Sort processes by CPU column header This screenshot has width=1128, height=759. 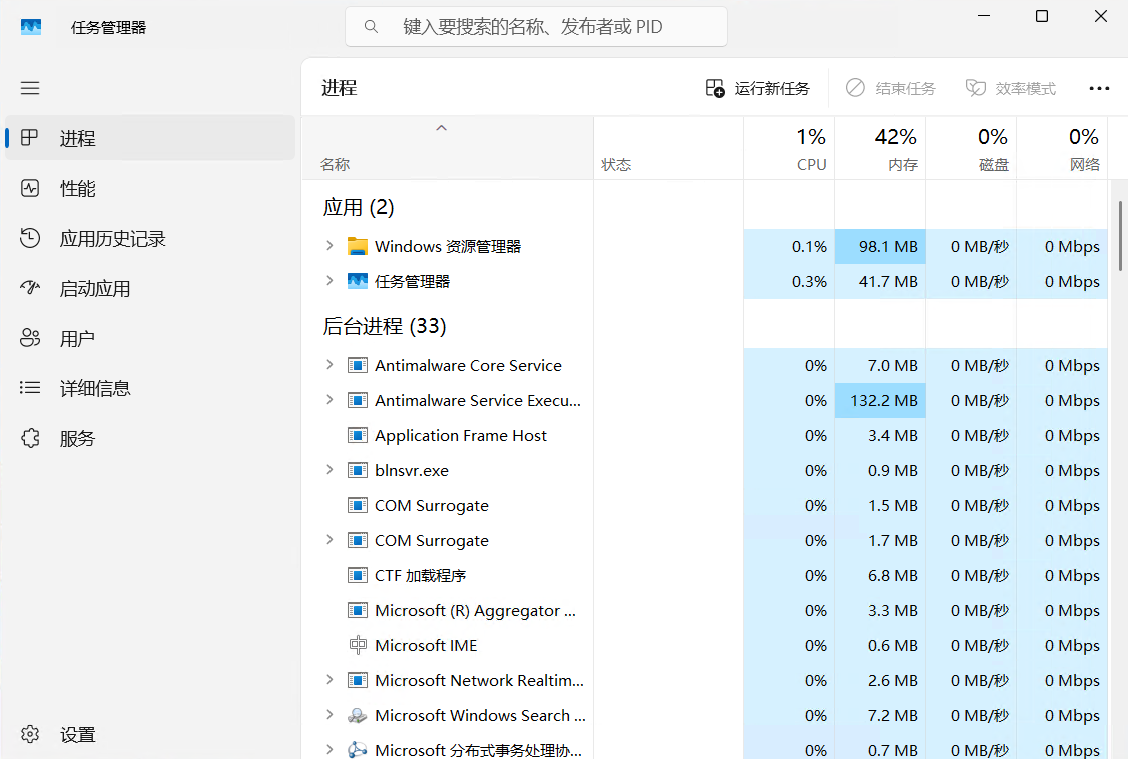[789, 149]
